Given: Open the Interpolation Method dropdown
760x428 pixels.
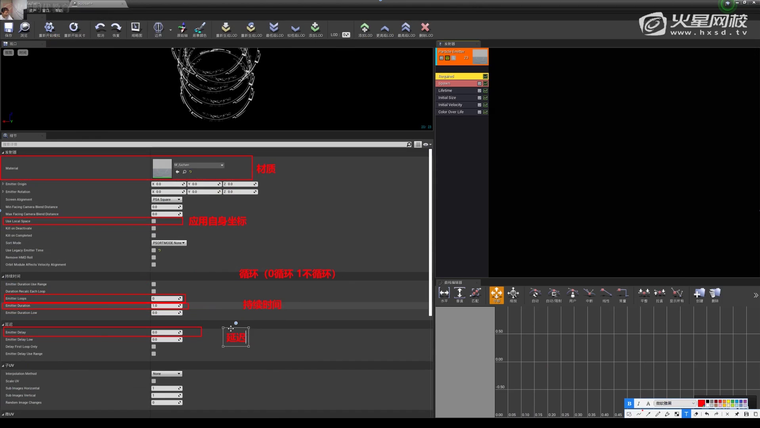Looking at the screenshot, I should pos(165,374).
